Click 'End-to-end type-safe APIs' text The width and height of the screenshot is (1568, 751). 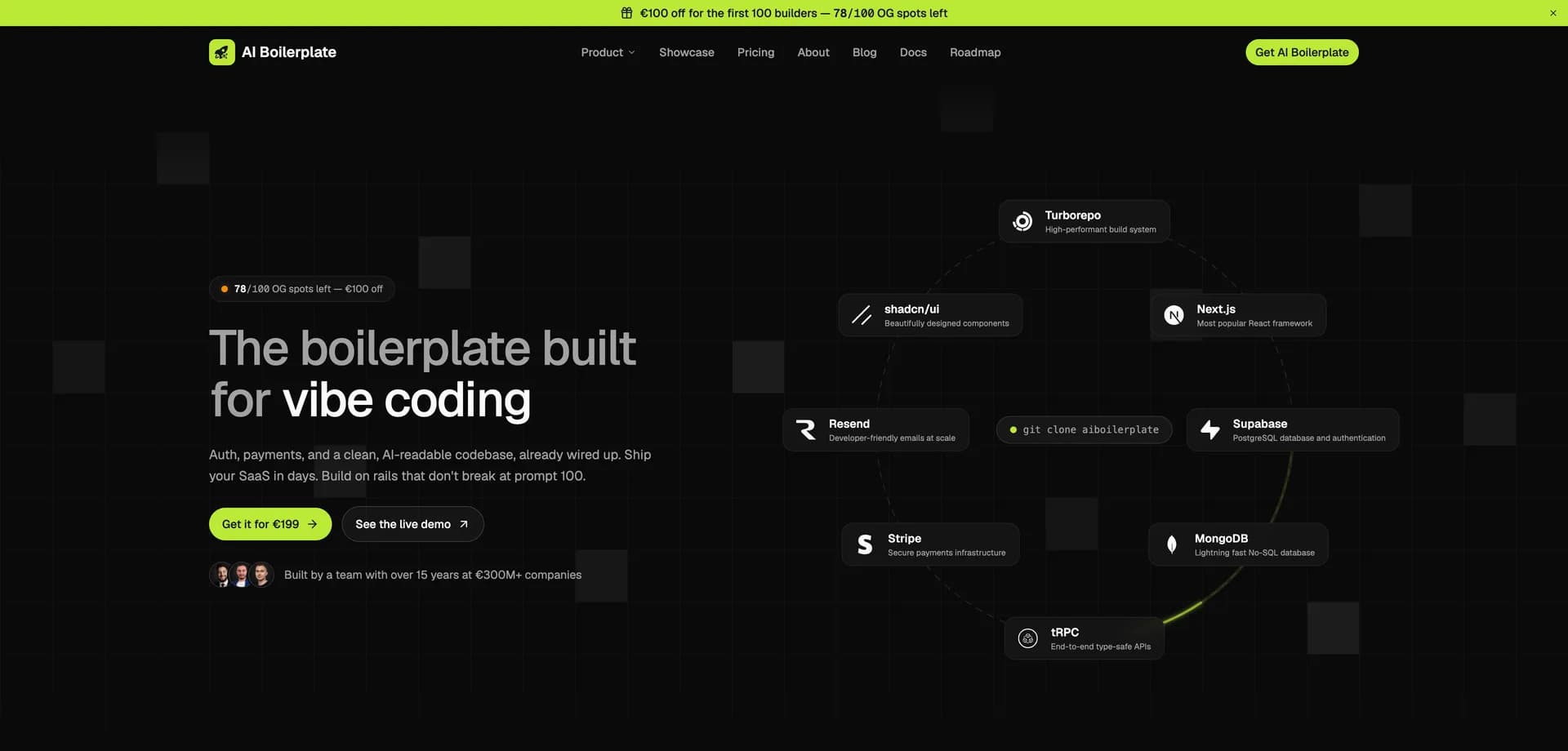(1100, 647)
